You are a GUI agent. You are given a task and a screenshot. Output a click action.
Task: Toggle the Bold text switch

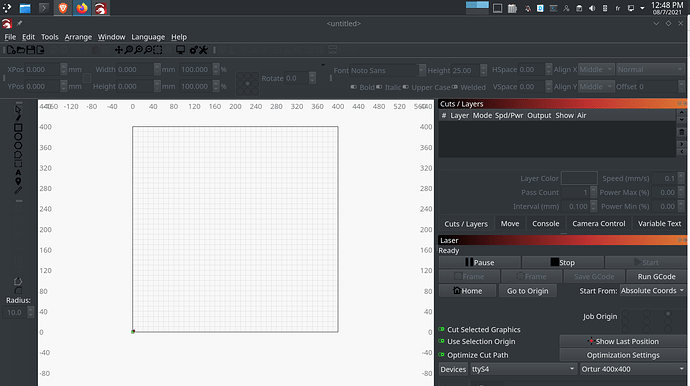coord(354,87)
